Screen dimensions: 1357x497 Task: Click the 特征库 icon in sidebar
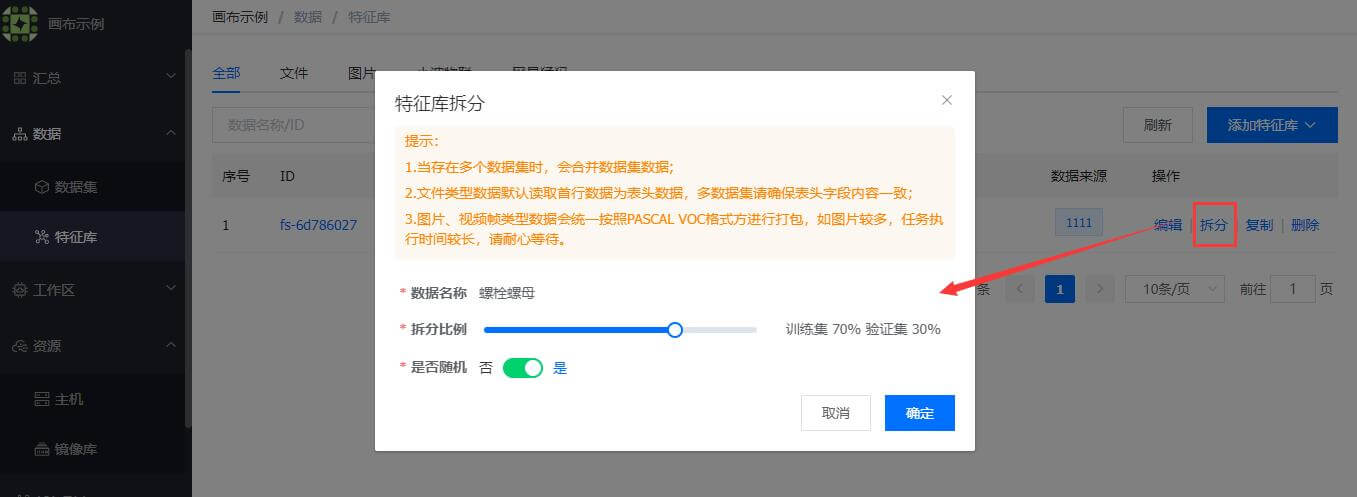click(x=42, y=237)
